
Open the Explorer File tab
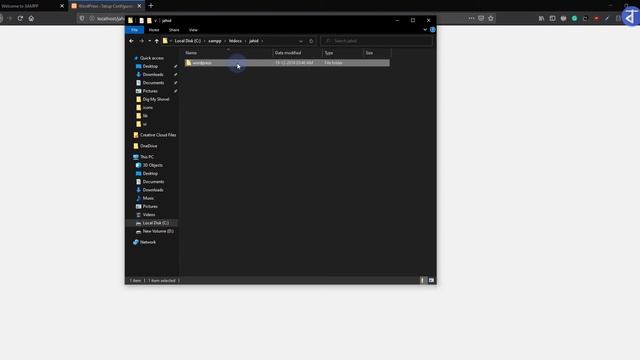point(134,30)
